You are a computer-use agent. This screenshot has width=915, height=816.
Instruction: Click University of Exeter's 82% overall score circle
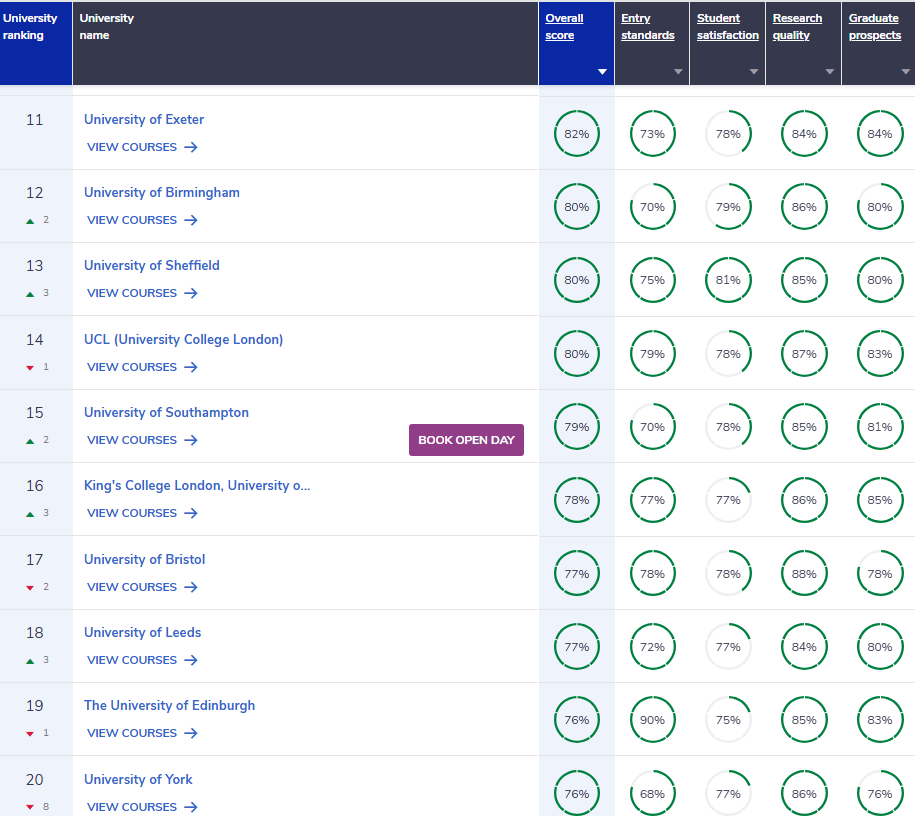(577, 134)
